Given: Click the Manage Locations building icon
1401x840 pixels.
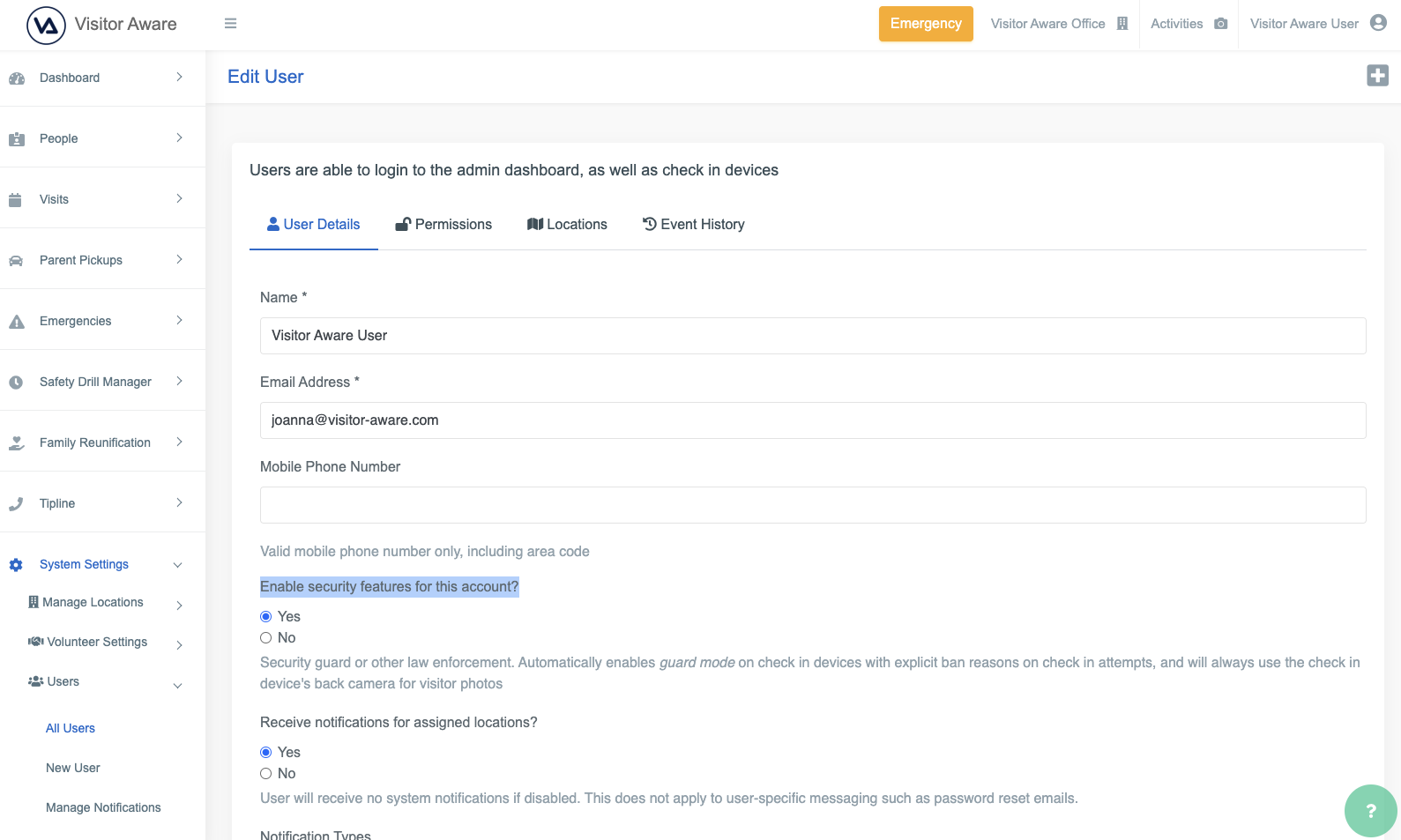Looking at the screenshot, I should click(x=34, y=602).
